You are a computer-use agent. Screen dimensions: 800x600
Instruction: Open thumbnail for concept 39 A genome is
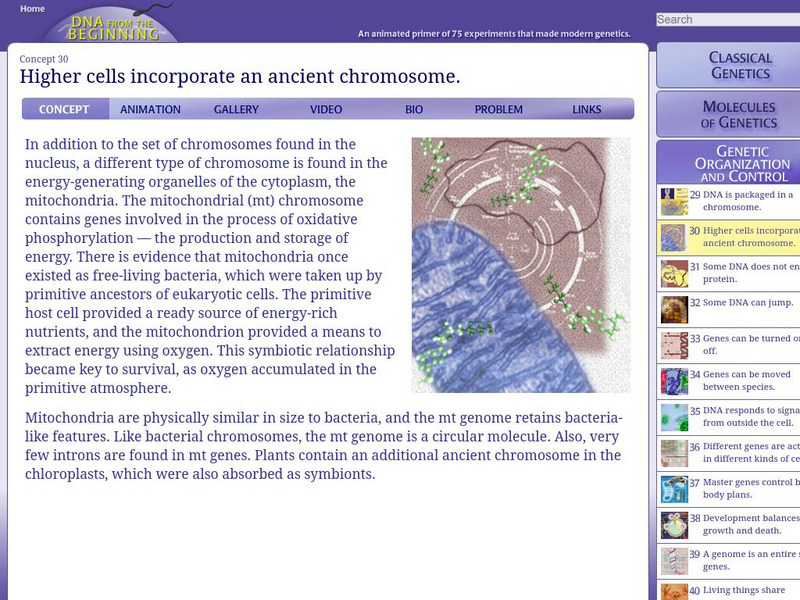point(674,561)
